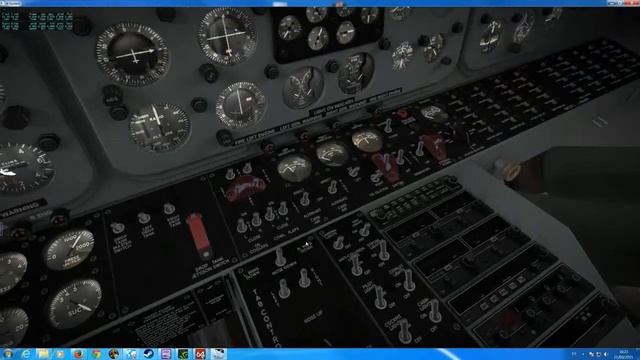Viewport: 640px width, 360px height.
Task: Click the crossed-needle course deviation indicator
Action: click(227, 36)
